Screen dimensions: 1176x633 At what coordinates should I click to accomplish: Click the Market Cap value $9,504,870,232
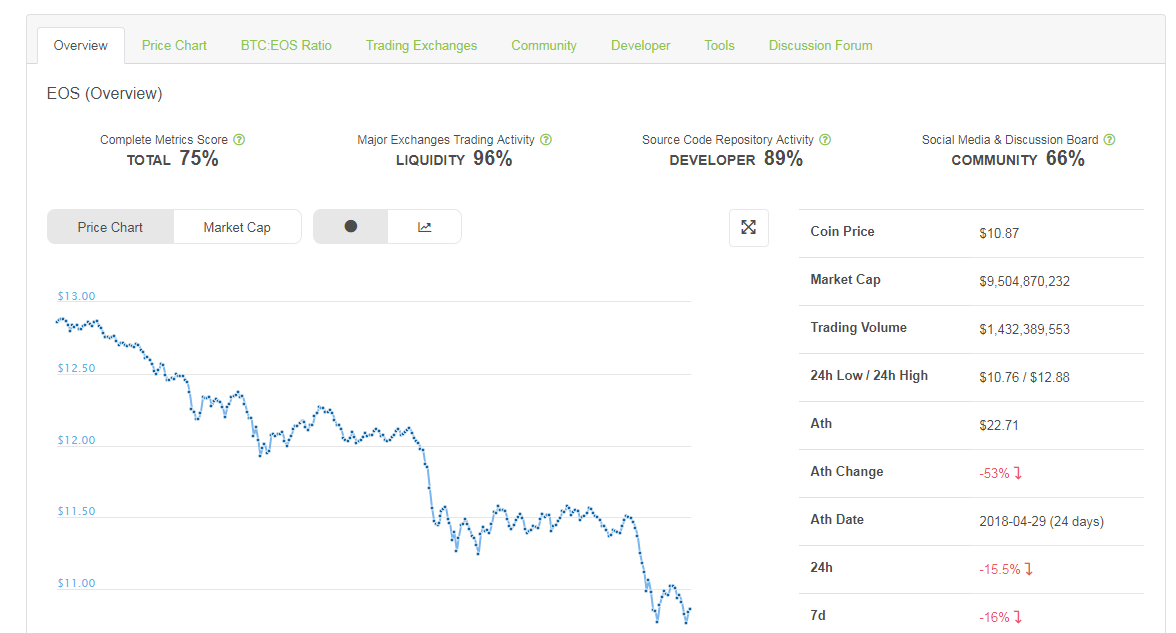[x=1024, y=281]
